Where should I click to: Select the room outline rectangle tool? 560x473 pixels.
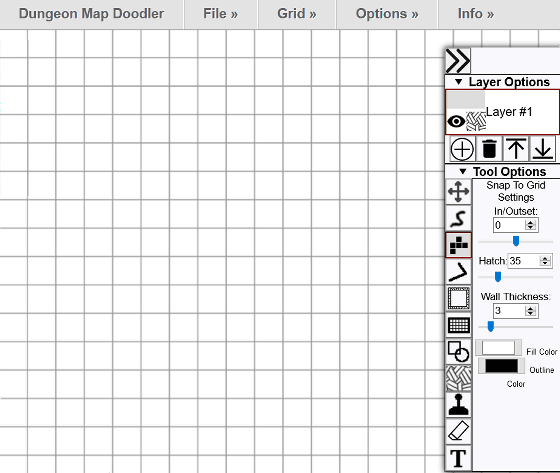pyautogui.click(x=459, y=298)
